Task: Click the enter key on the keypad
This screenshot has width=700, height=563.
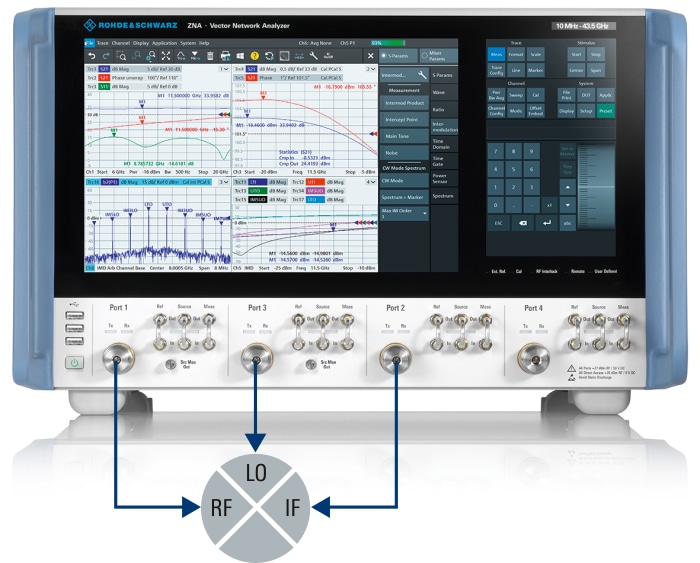Action: click(546, 223)
